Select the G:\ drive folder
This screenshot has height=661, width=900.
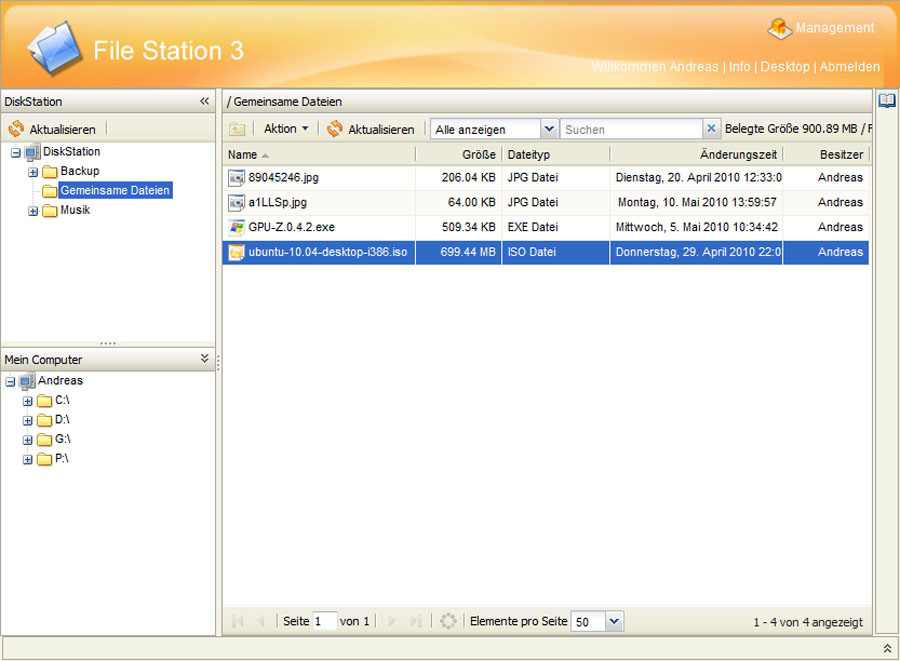click(63, 439)
